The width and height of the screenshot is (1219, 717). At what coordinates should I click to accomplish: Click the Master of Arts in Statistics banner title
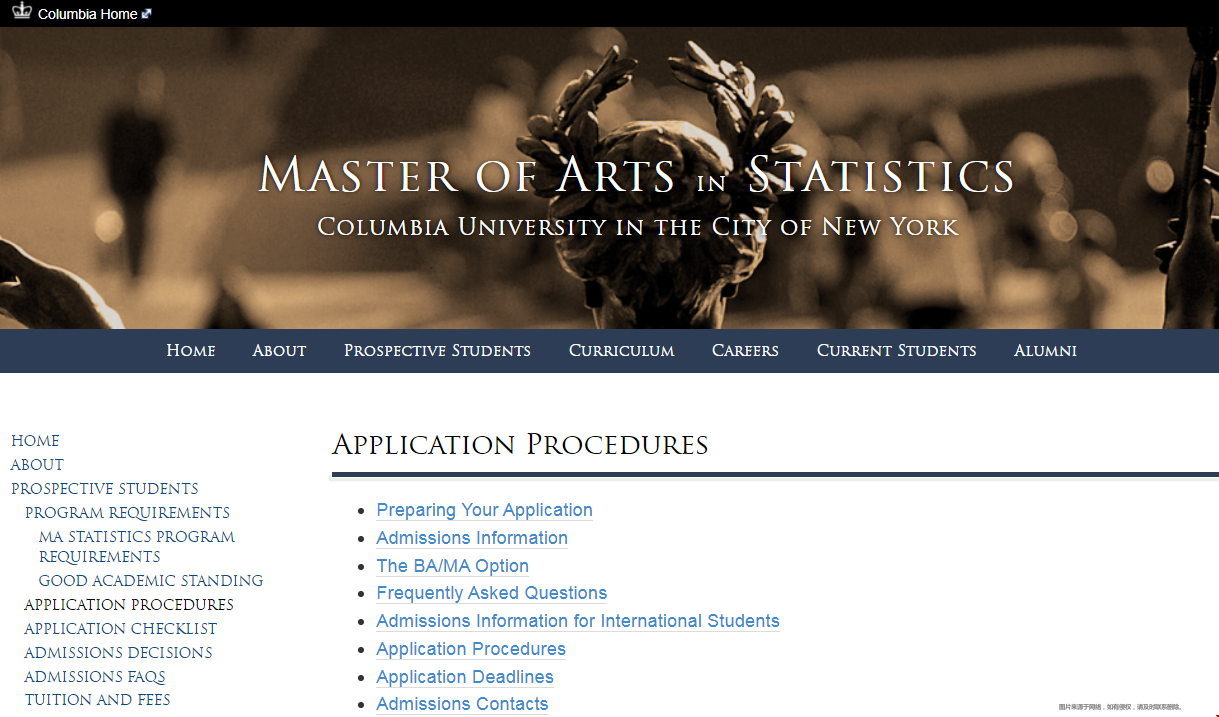(636, 175)
